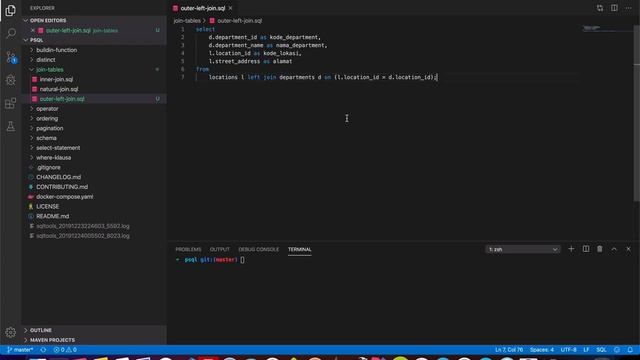Open the Source Control view
Screen dimensions: 640x360
coord(11,57)
